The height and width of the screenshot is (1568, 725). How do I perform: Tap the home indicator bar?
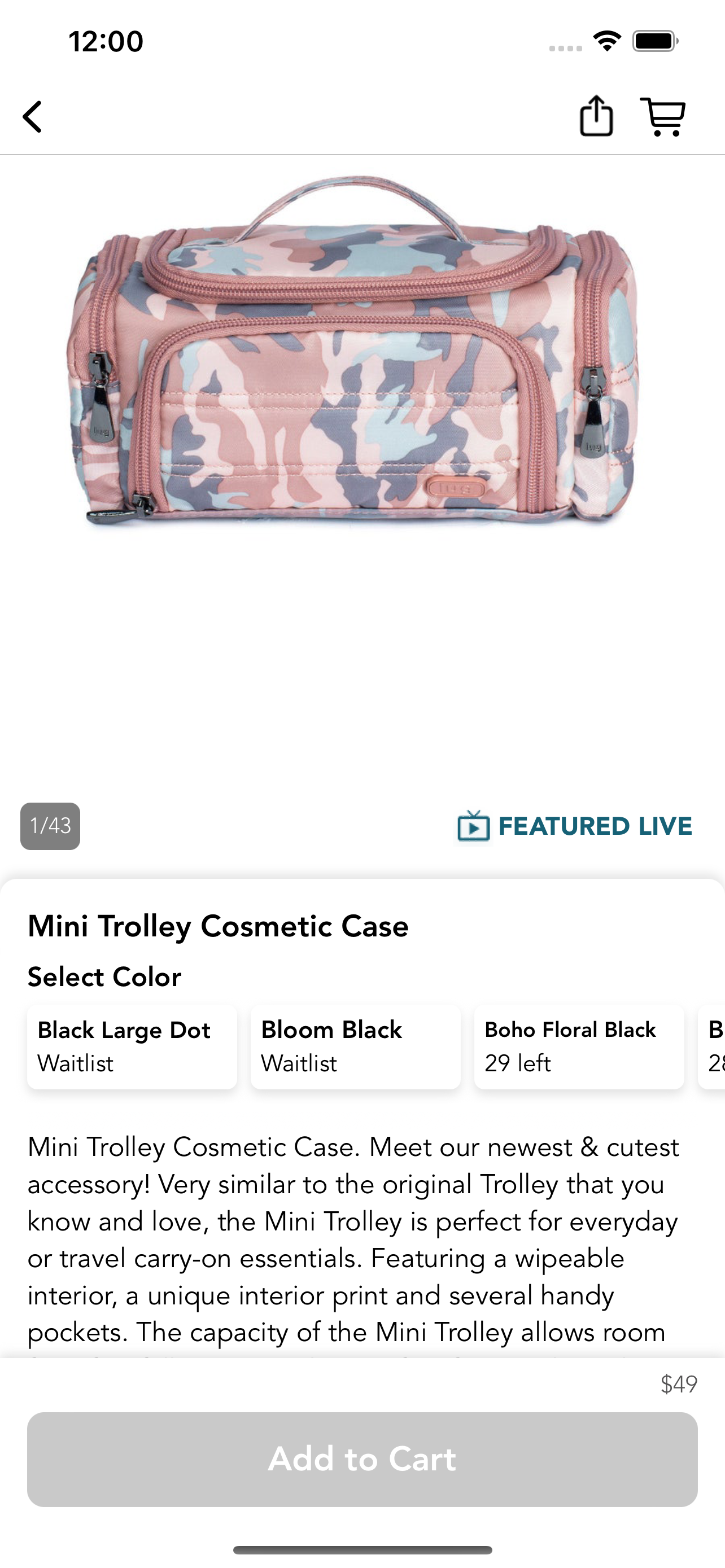[x=362, y=1550]
